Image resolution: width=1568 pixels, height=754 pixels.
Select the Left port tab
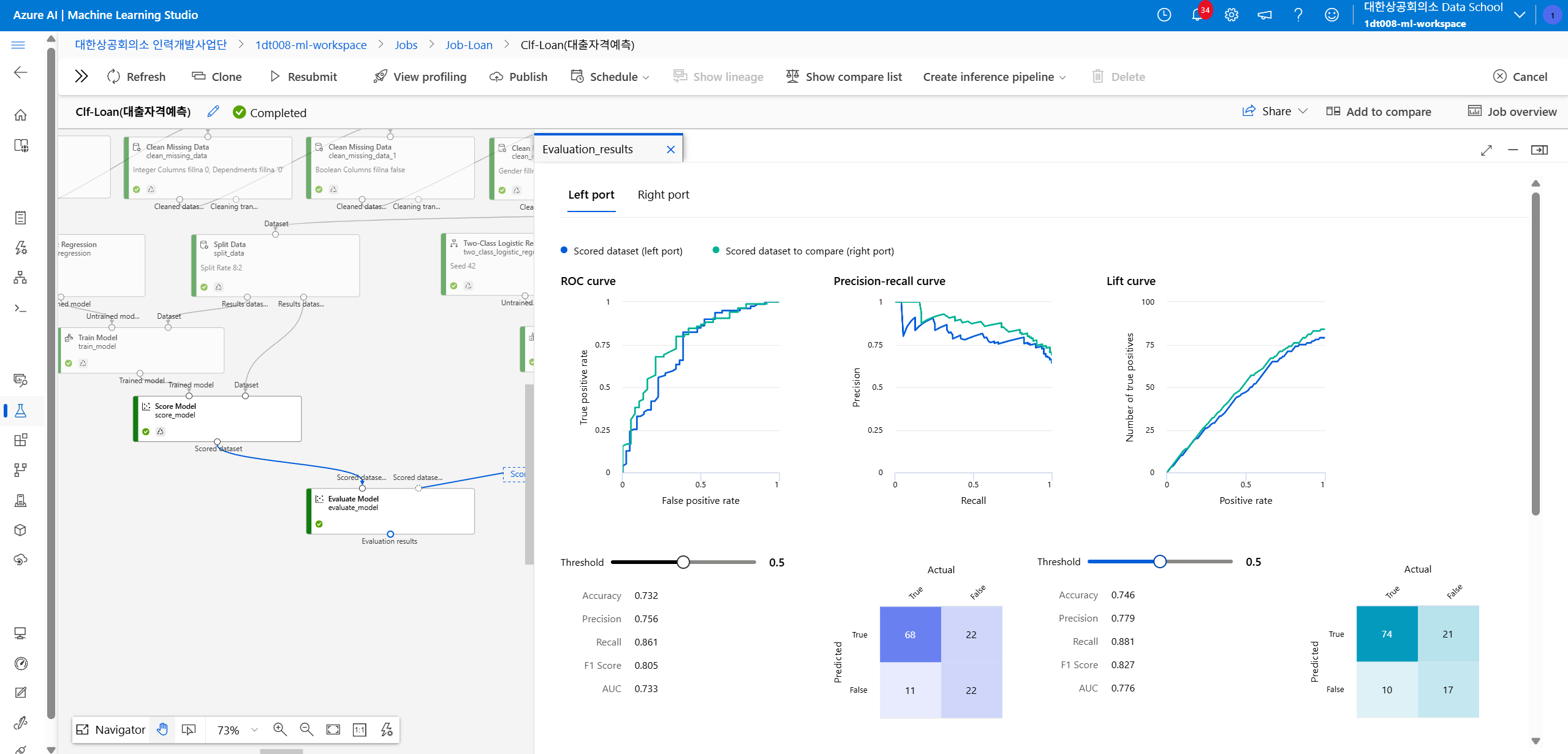click(x=591, y=194)
